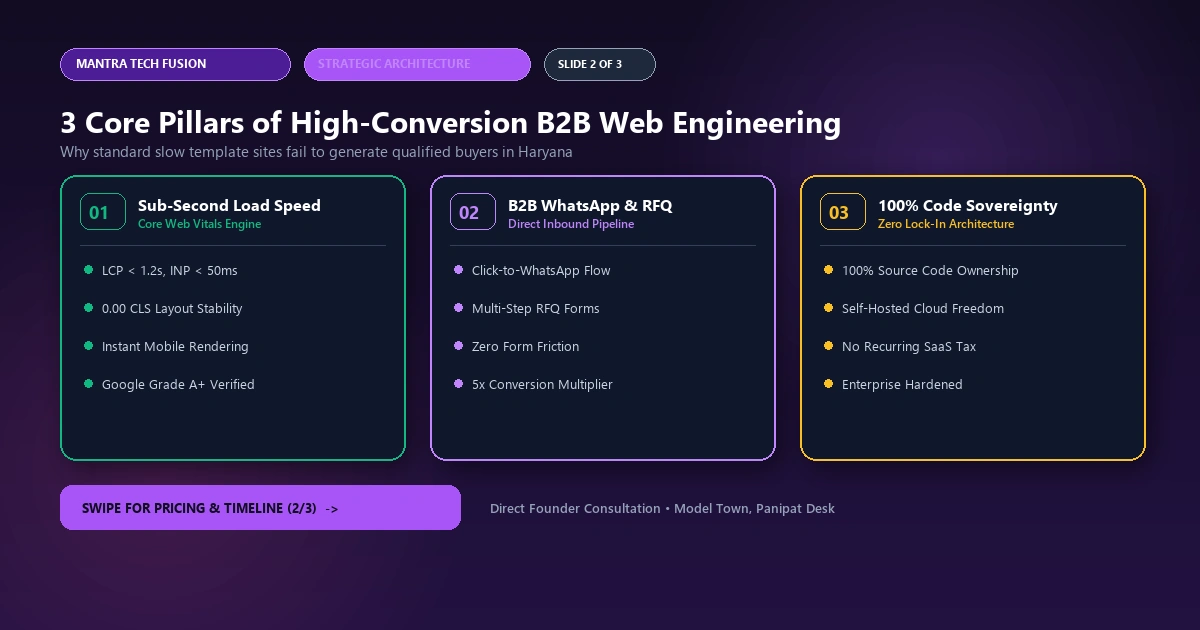Click the purple bullet beside Zero Form Friction
The width and height of the screenshot is (1200, 630).
(458, 346)
